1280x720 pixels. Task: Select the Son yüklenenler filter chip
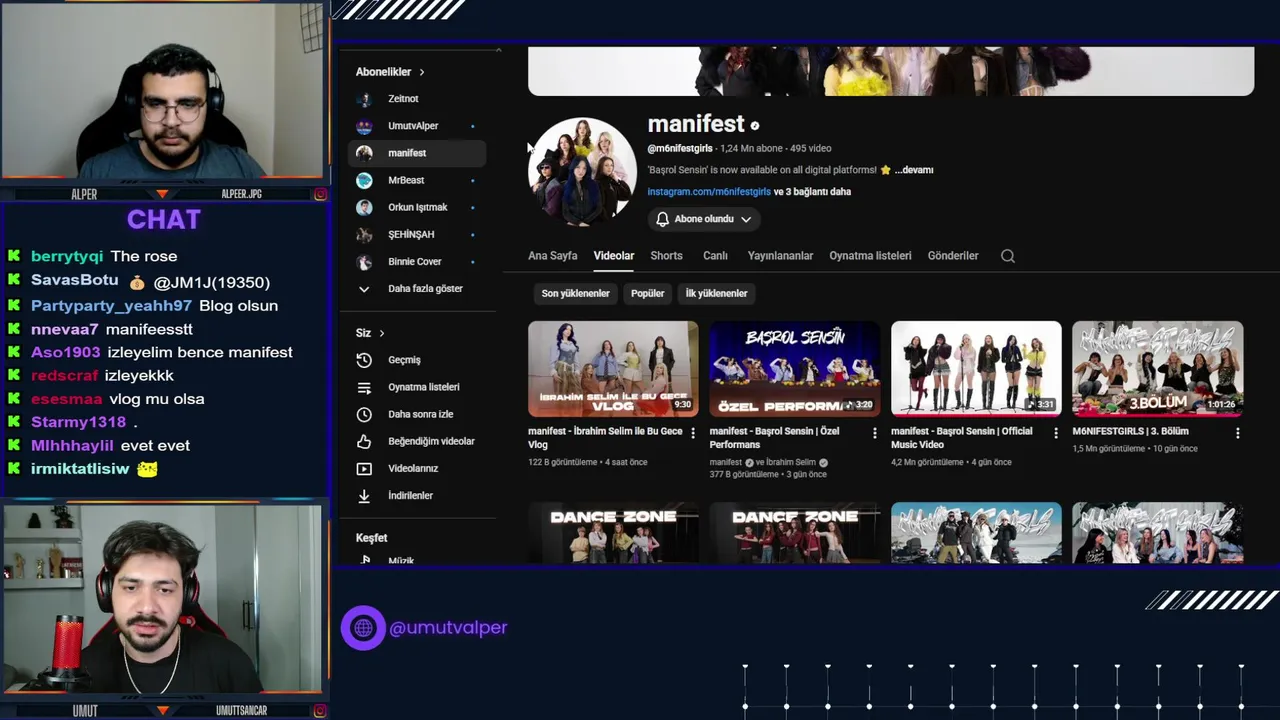click(575, 294)
